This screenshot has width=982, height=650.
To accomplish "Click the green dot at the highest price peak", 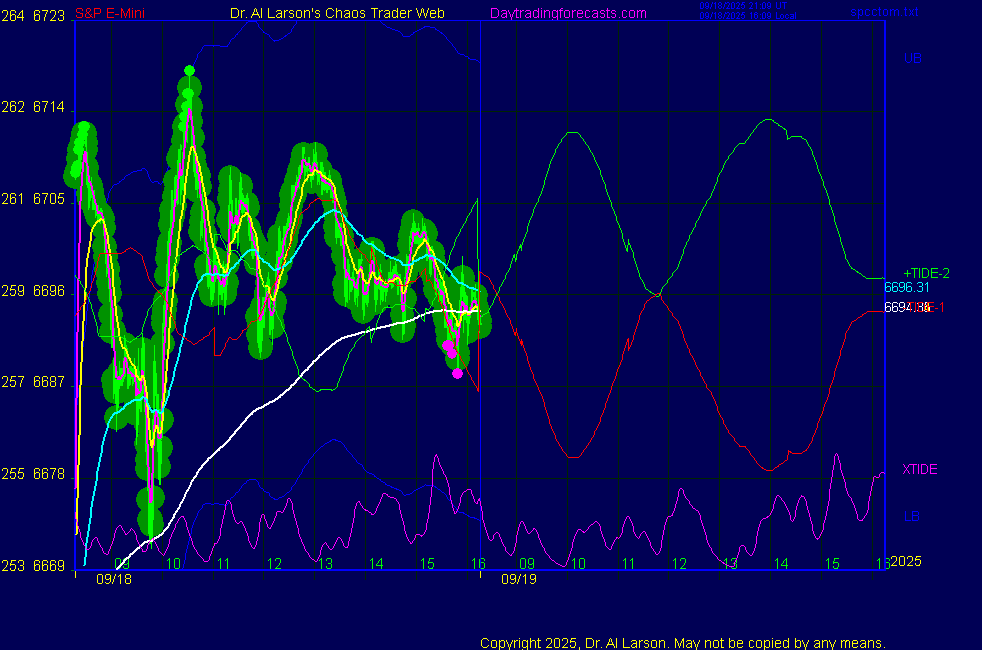I will point(188,70).
